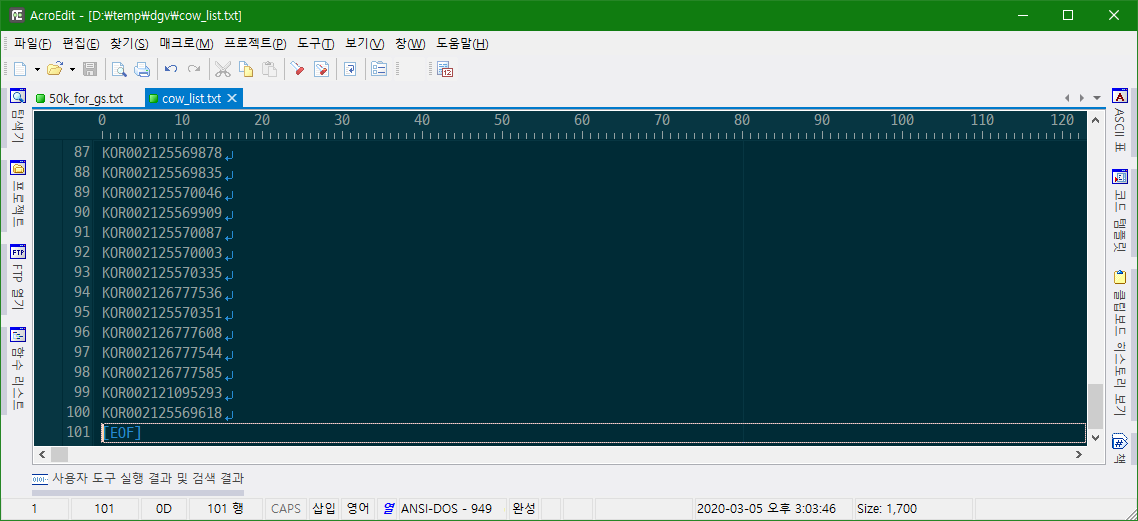Show the ASCII 표 panel on the right
This screenshot has height=521, width=1138.
pyautogui.click(x=1119, y=121)
